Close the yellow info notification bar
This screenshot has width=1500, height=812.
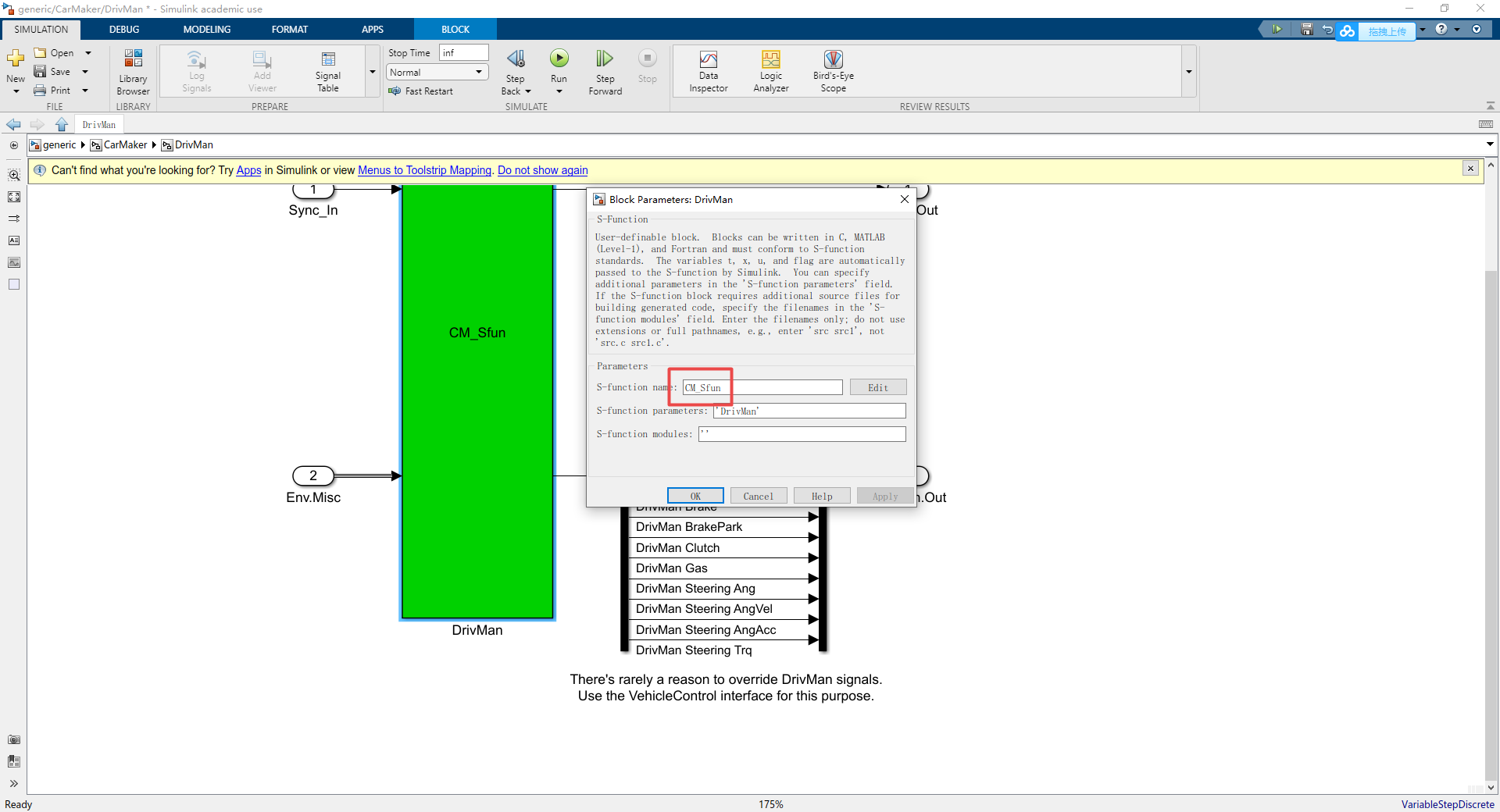click(1470, 169)
